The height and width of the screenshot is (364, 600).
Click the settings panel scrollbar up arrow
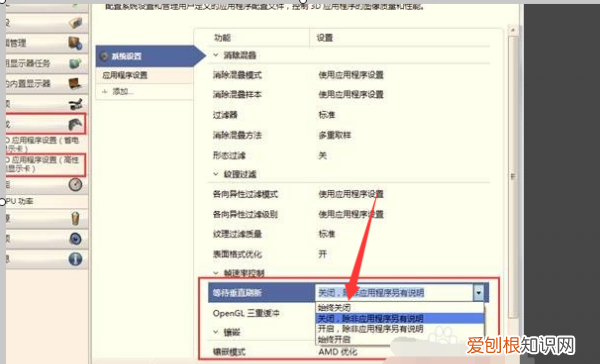coord(513,30)
